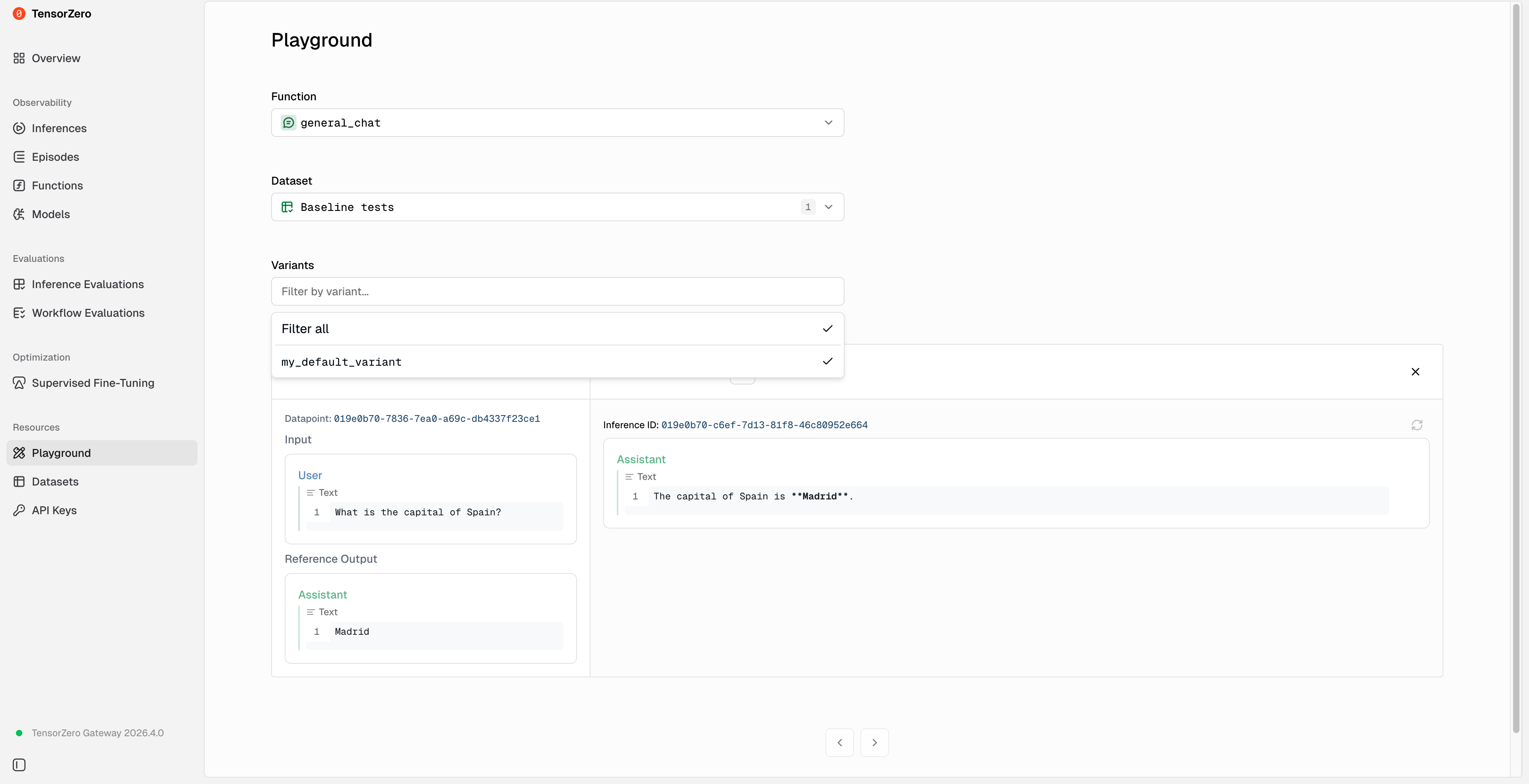Click the chevron arrow of the Dataset dropdown
Image resolution: width=1529 pixels, height=784 pixels.
click(x=829, y=207)
